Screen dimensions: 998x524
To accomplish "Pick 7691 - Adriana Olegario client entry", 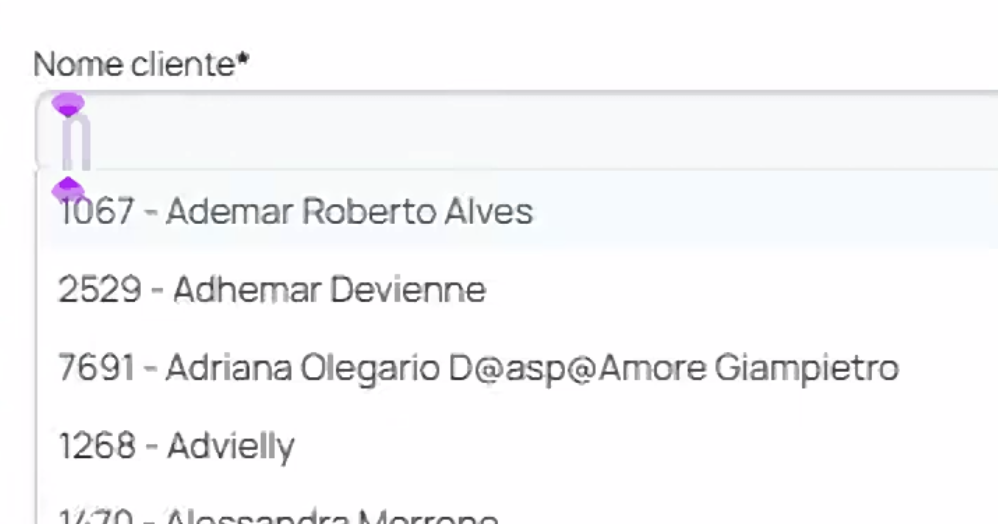I will tap(478, 368).
